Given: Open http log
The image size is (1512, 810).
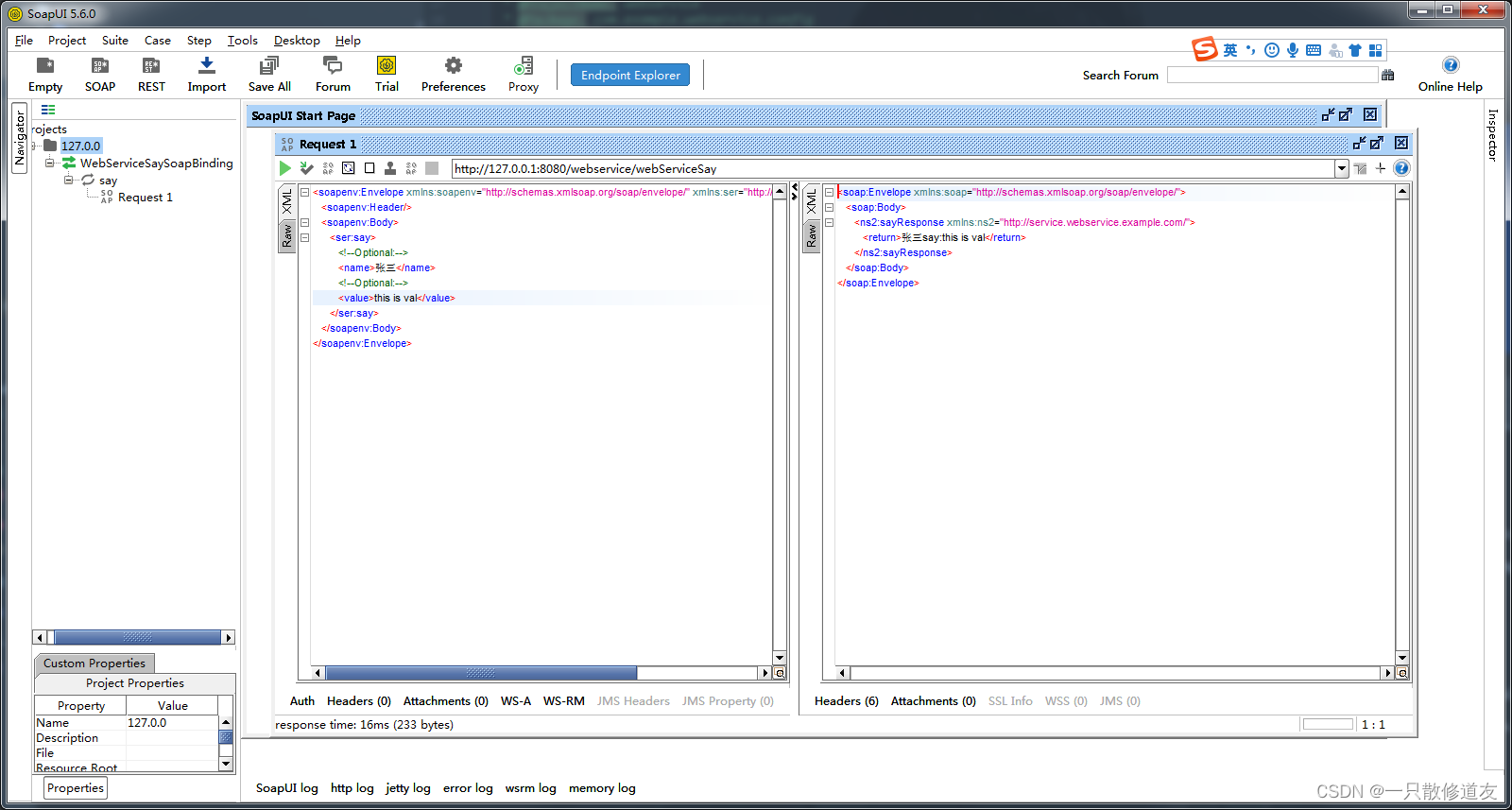Looking at the screenshot, I should tap(352, 788).
